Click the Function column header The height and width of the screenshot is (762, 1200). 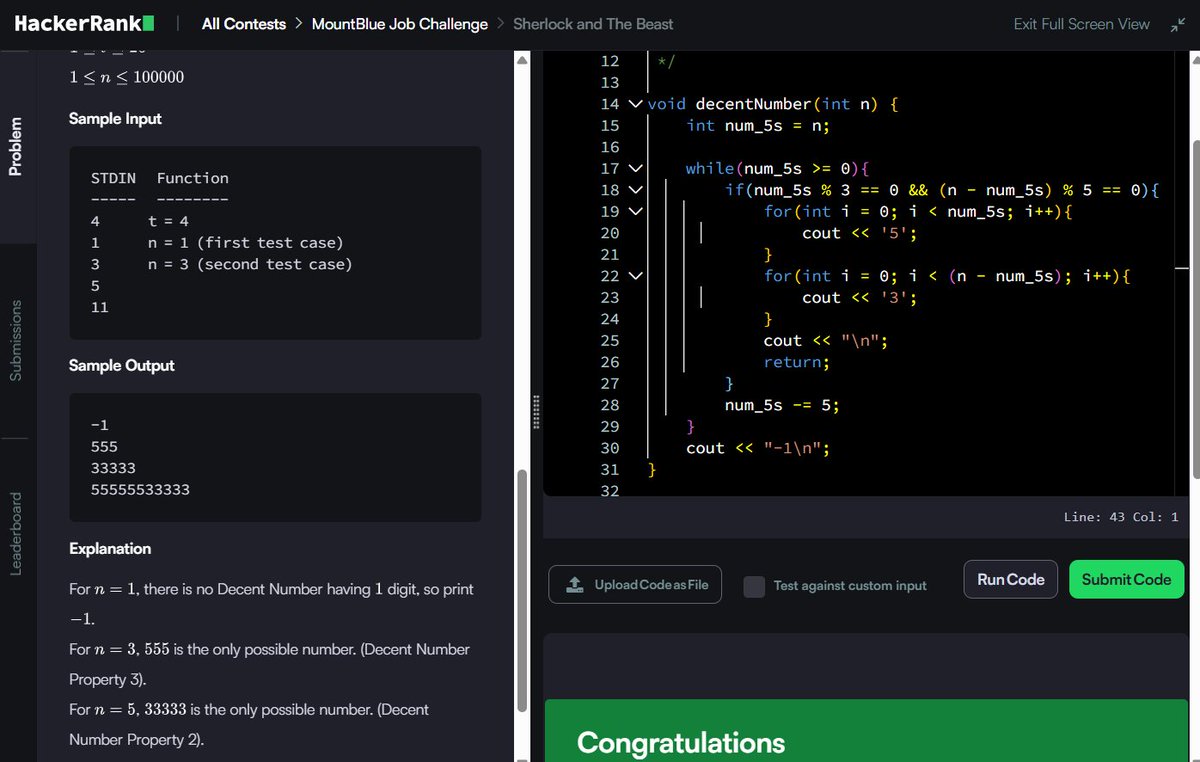point(193,178)
